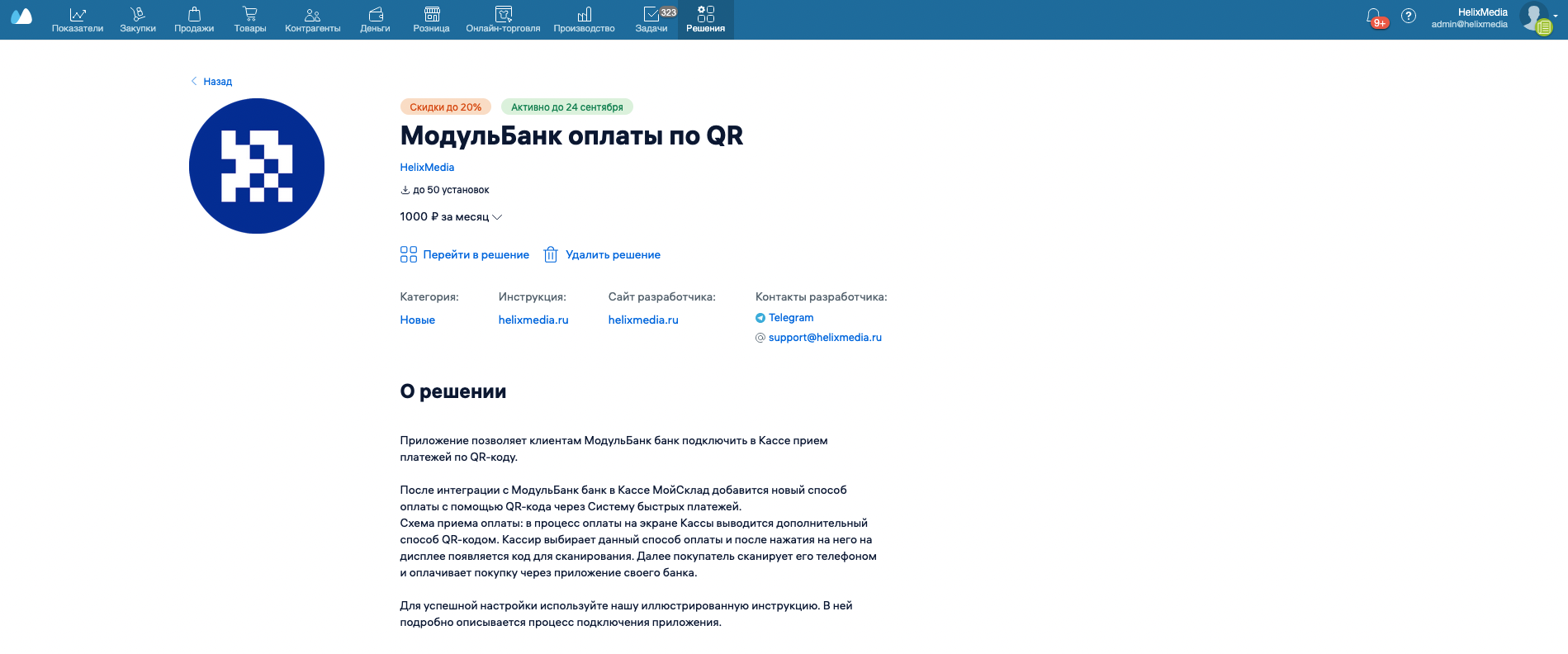Open the Задачи section with 323 badge
The height and width of the screenshot is (654, 1568).
click(x=652, y=20)
